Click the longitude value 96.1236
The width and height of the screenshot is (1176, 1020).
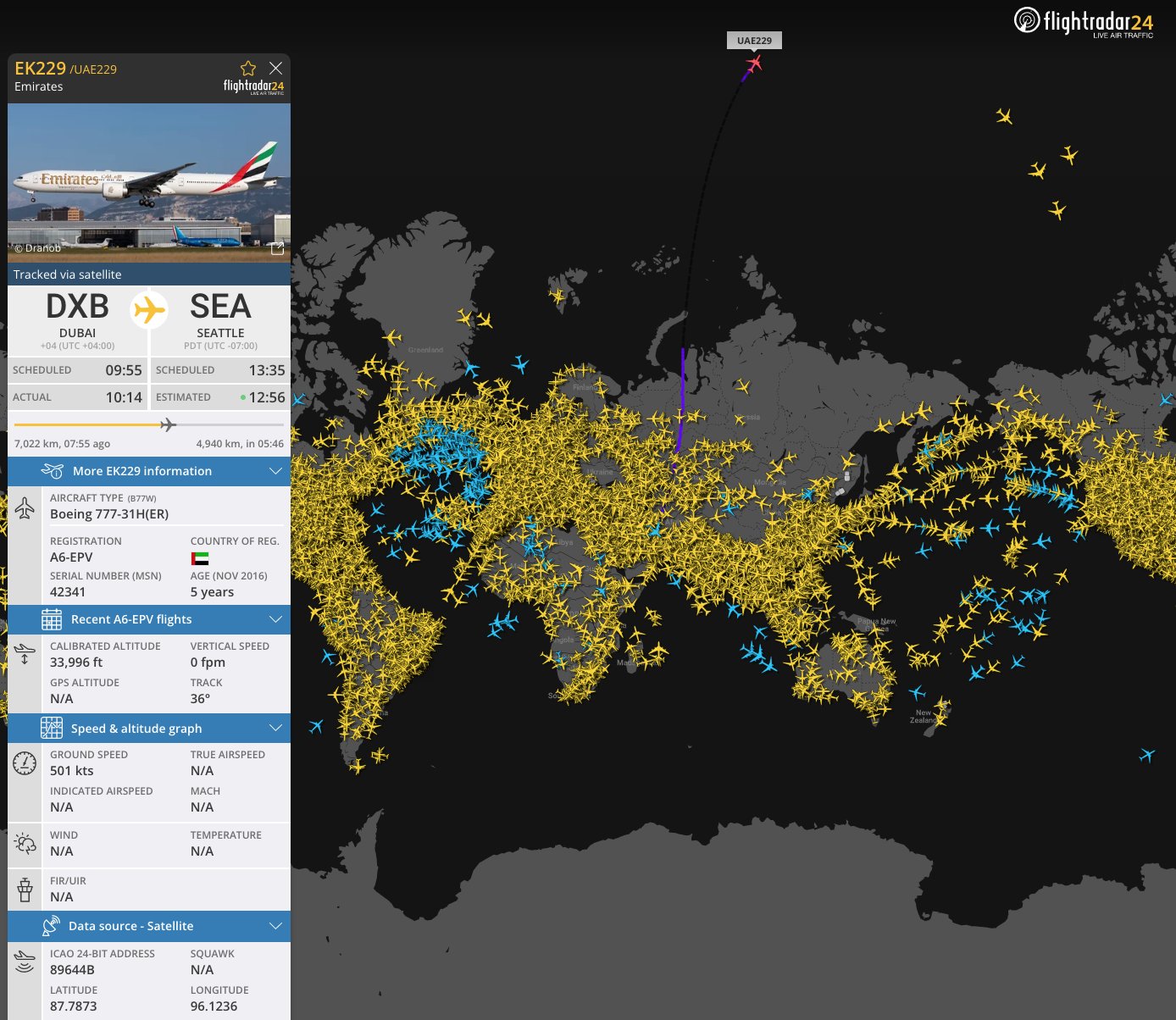214,1006
